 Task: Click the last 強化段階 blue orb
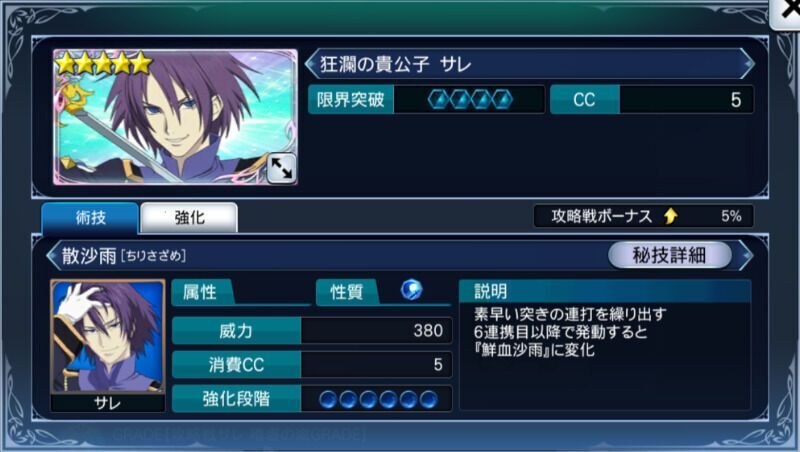(x=429, y=399)
